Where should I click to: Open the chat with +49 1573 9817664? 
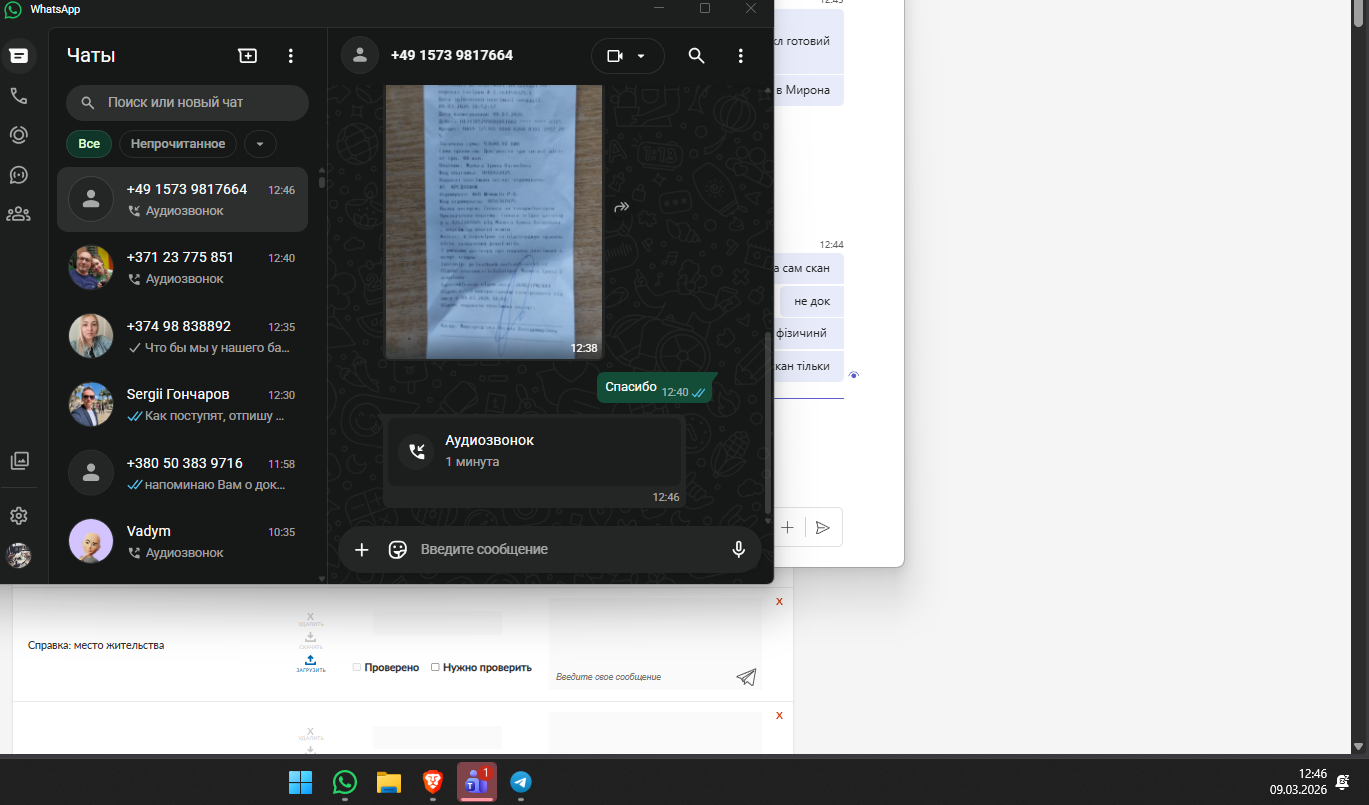[182, 200]
